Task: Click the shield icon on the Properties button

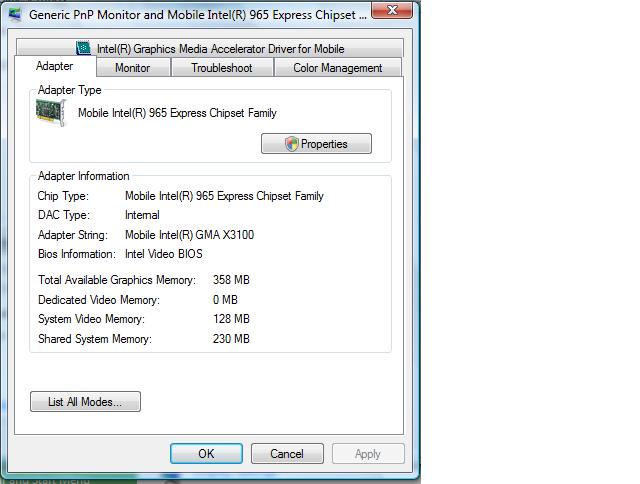Action: (x=291, y=144)
